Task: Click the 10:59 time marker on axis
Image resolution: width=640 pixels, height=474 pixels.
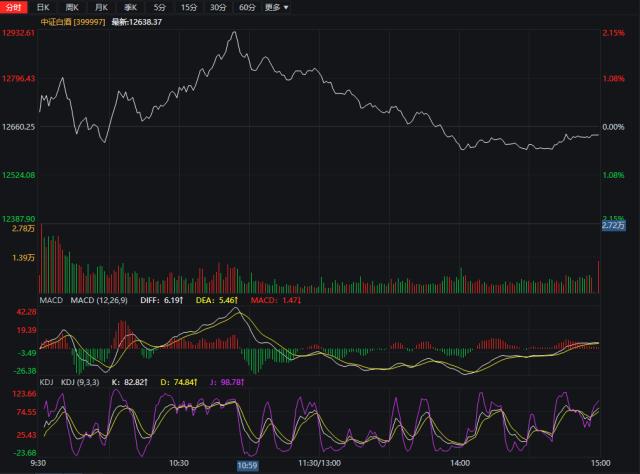Action: pyautogui.click(x=247, y=465)
